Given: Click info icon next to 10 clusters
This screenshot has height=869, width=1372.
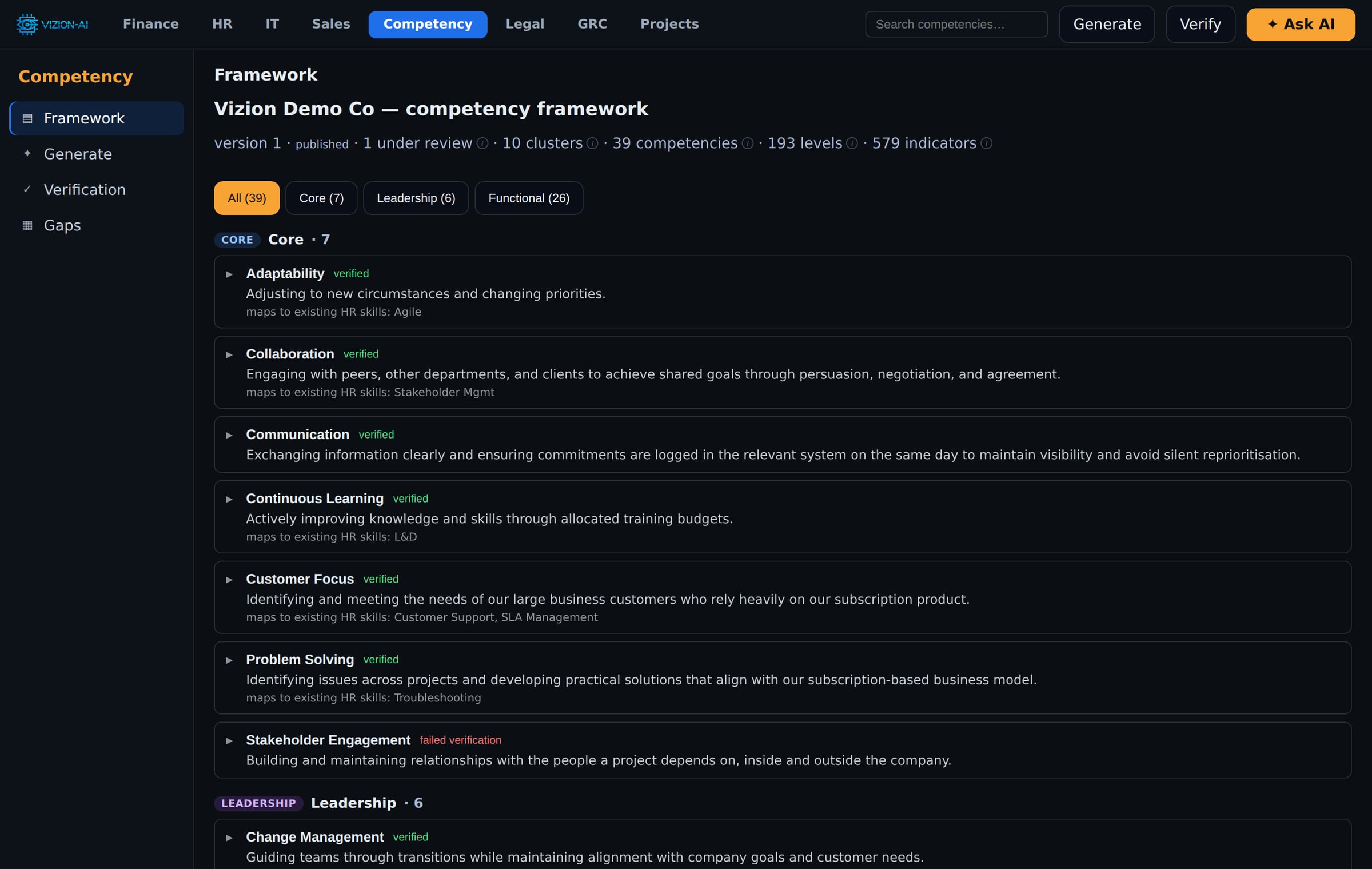Looking at the screenshot, I should pos(592,143).
